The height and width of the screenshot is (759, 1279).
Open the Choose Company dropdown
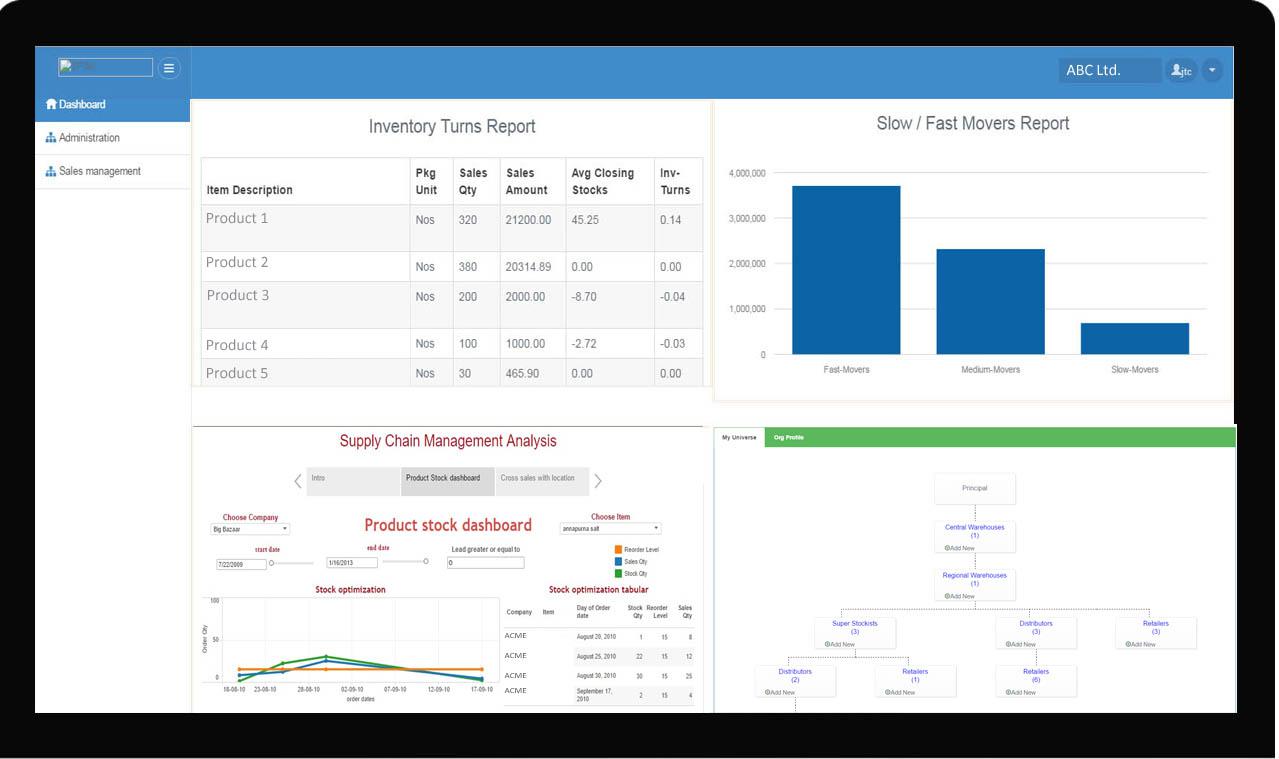point(250,529)
